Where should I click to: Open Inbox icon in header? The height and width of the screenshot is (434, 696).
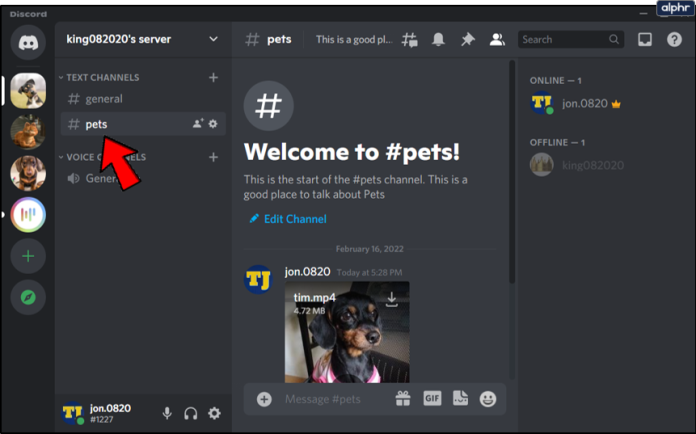pyautogui.click(x=645, y=39)
